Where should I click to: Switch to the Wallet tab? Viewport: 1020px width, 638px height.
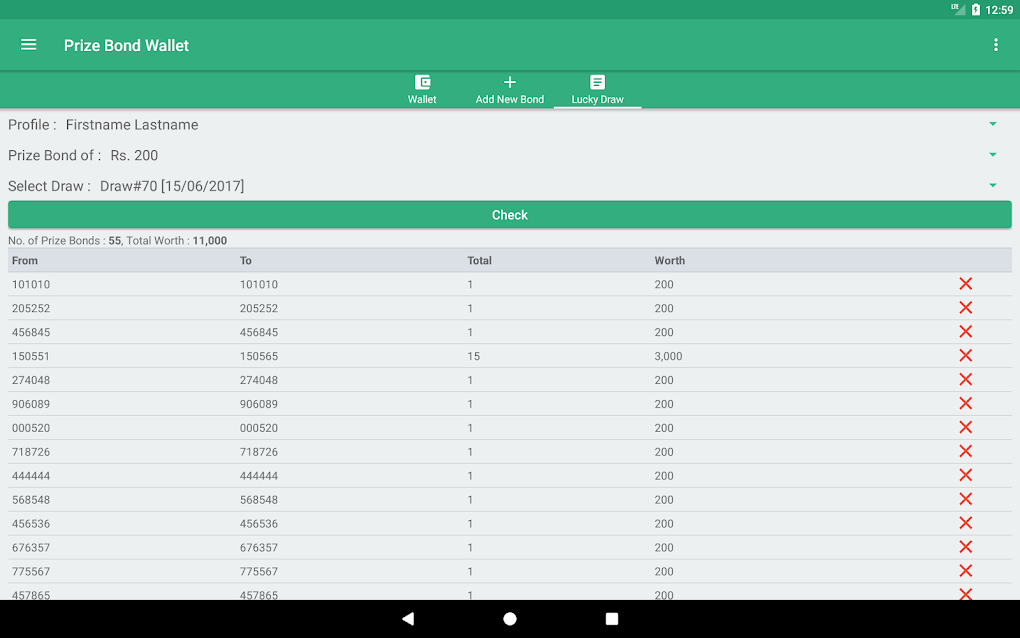pyautogui.click(x=422, y=90)
